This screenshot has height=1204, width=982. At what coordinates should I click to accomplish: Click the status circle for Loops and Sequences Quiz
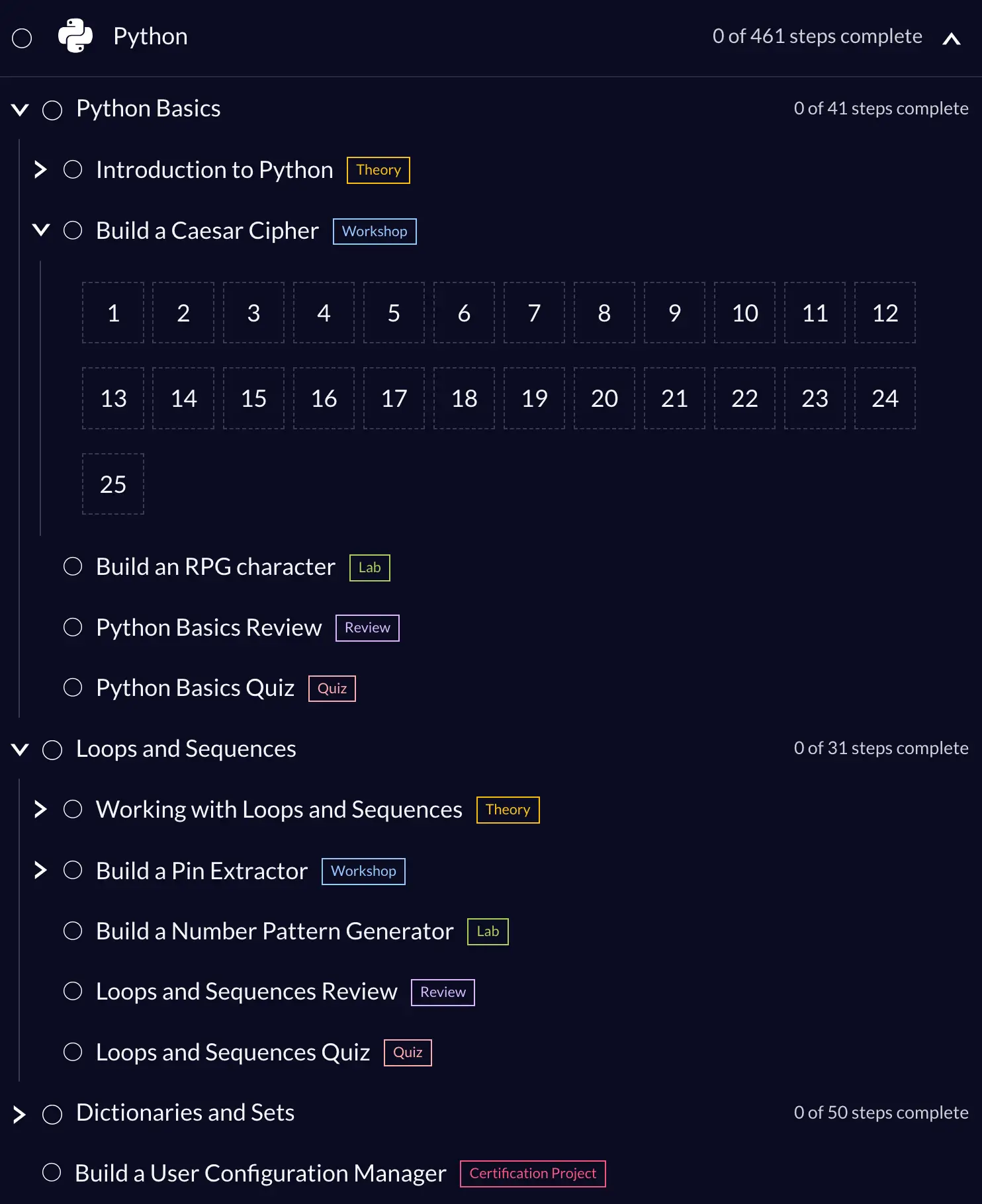(x=73, y=1052)
